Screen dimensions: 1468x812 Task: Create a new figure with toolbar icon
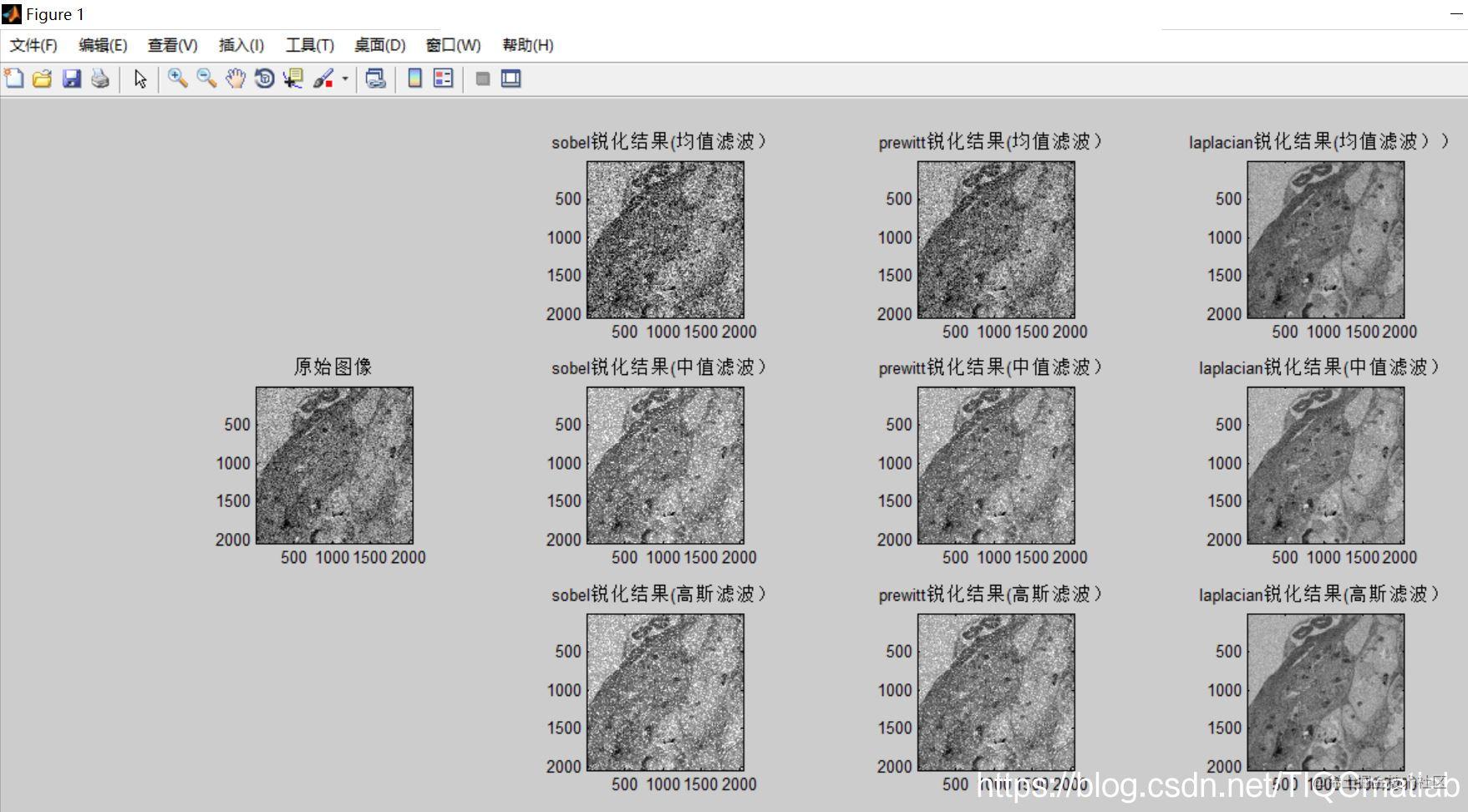[x=14, y=79]
